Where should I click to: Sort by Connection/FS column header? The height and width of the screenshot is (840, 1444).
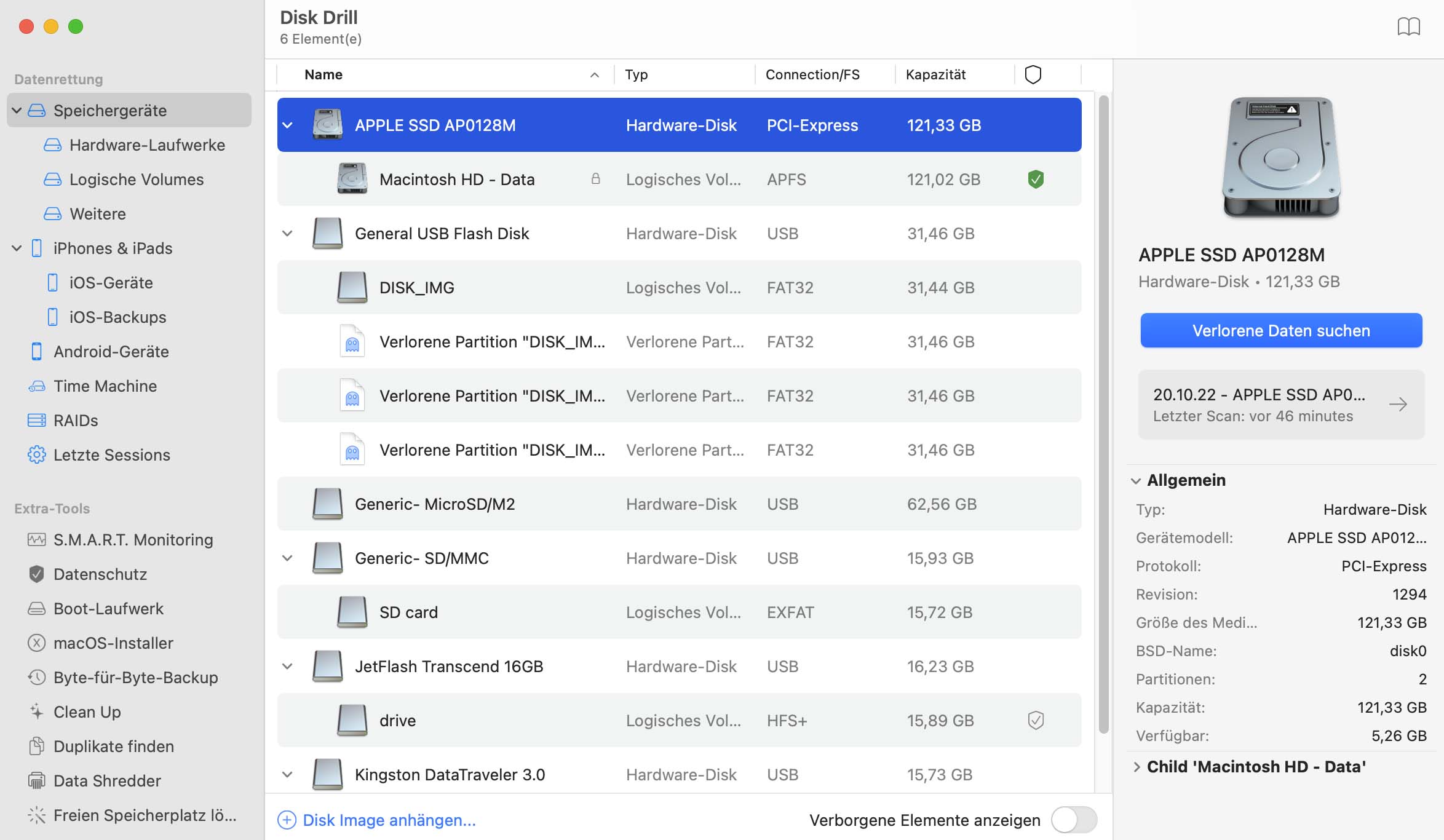825,74
